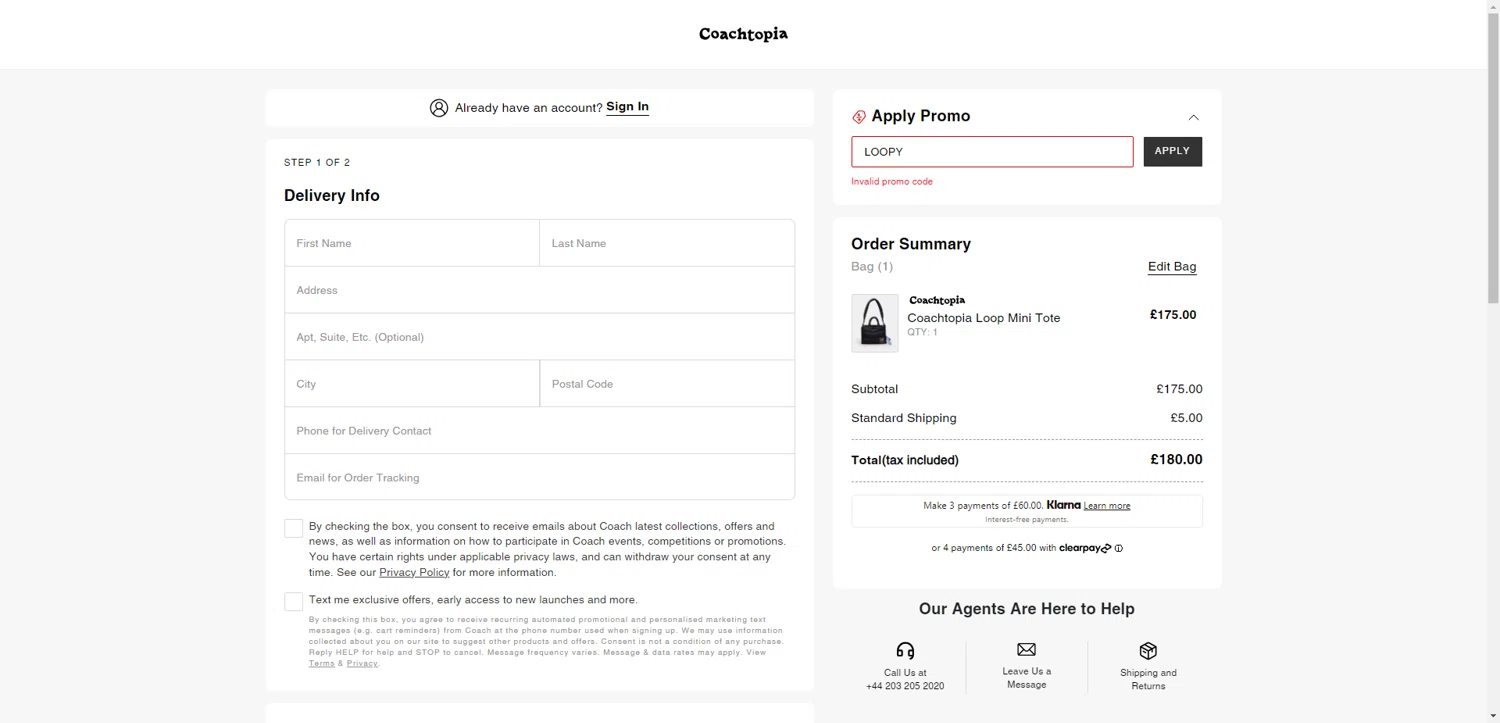Click the envelope Leave Us a Message icon
The image size is (1500, 723).
click(x=1026, y=650)
